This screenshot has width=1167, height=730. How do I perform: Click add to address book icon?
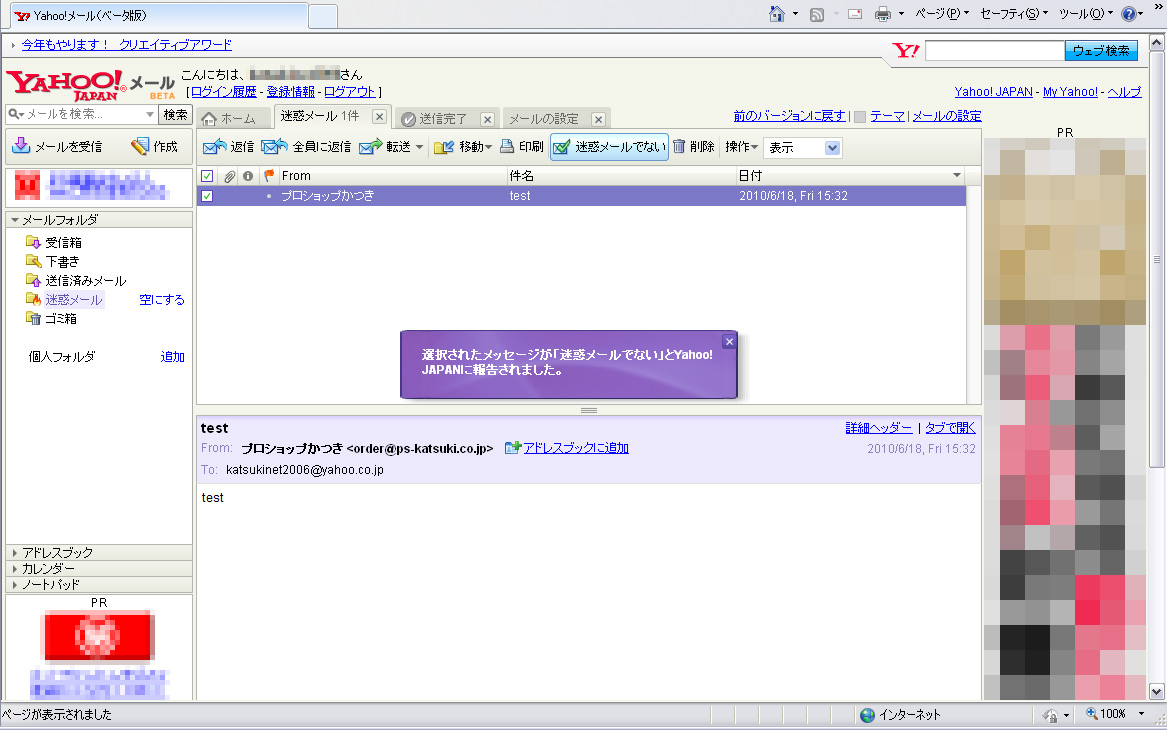(512, 447)
